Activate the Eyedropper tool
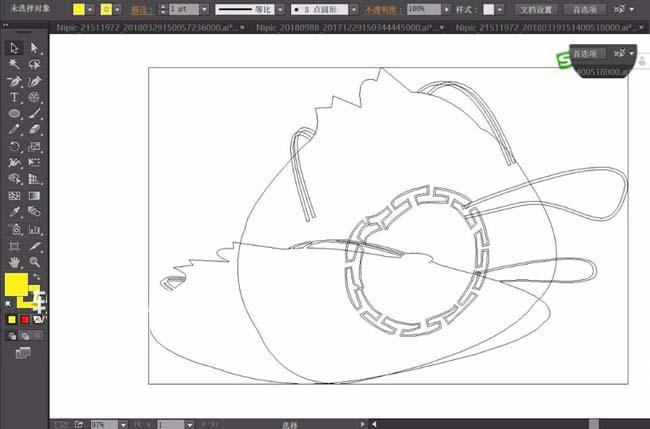Viewport: 650px width, 429px height. pos(14,212)
